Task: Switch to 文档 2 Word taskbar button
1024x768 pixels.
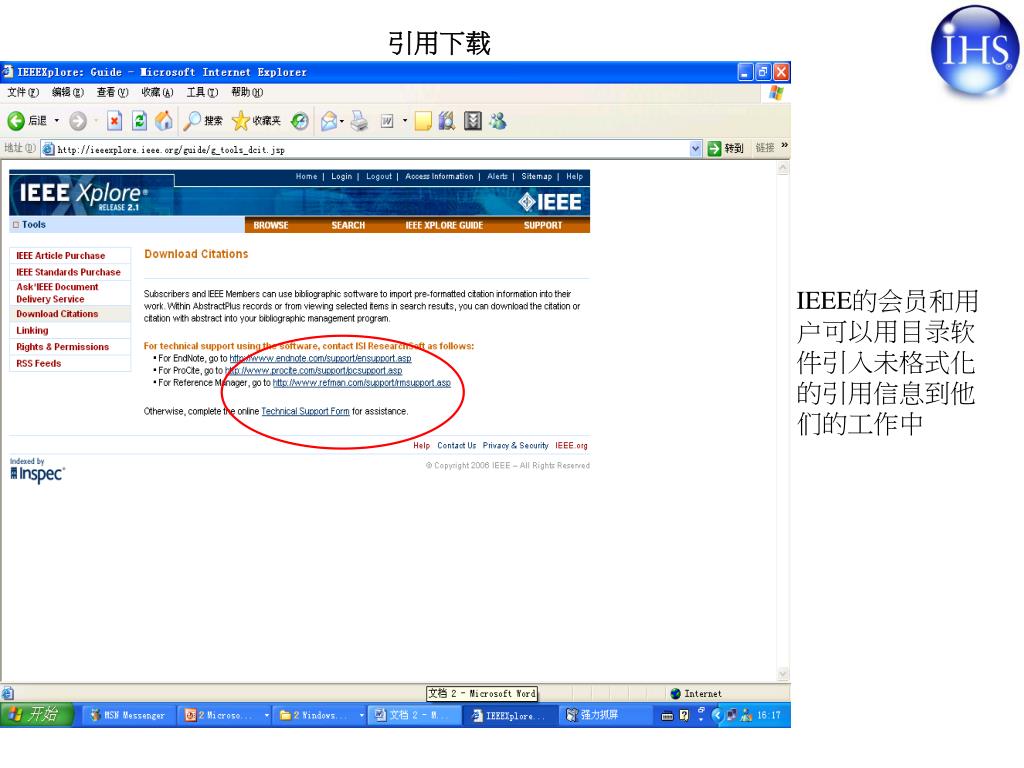Action: click(415, 716)
